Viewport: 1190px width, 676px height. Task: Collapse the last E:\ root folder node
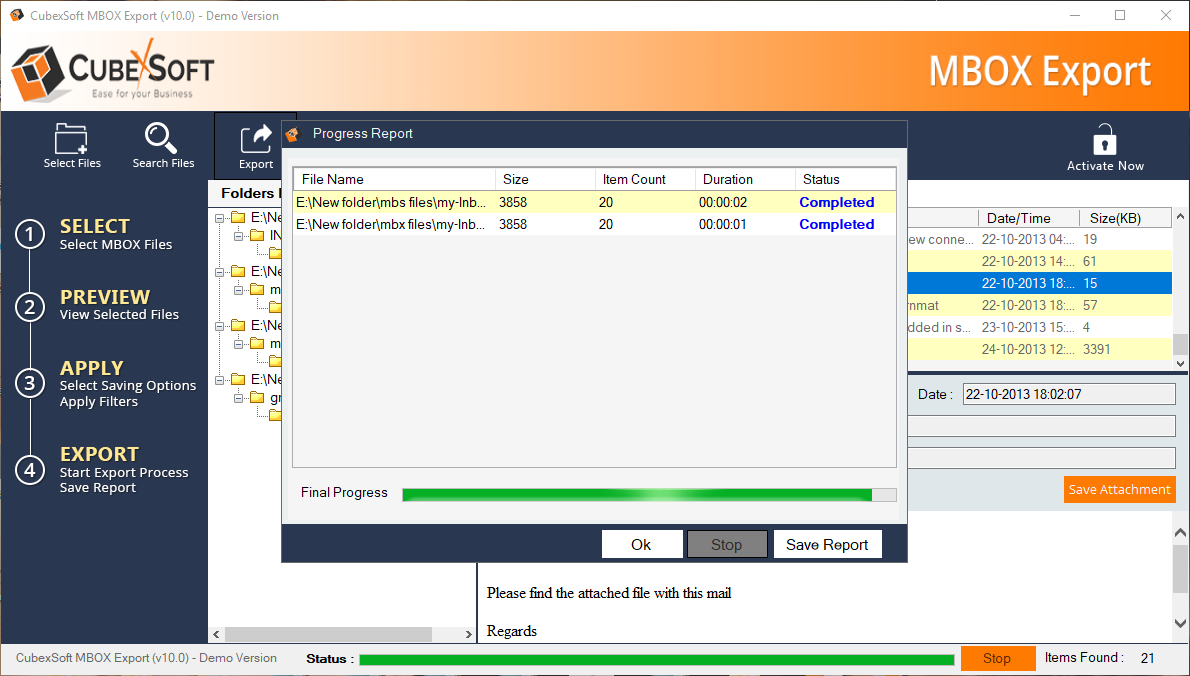coord(220,379)
